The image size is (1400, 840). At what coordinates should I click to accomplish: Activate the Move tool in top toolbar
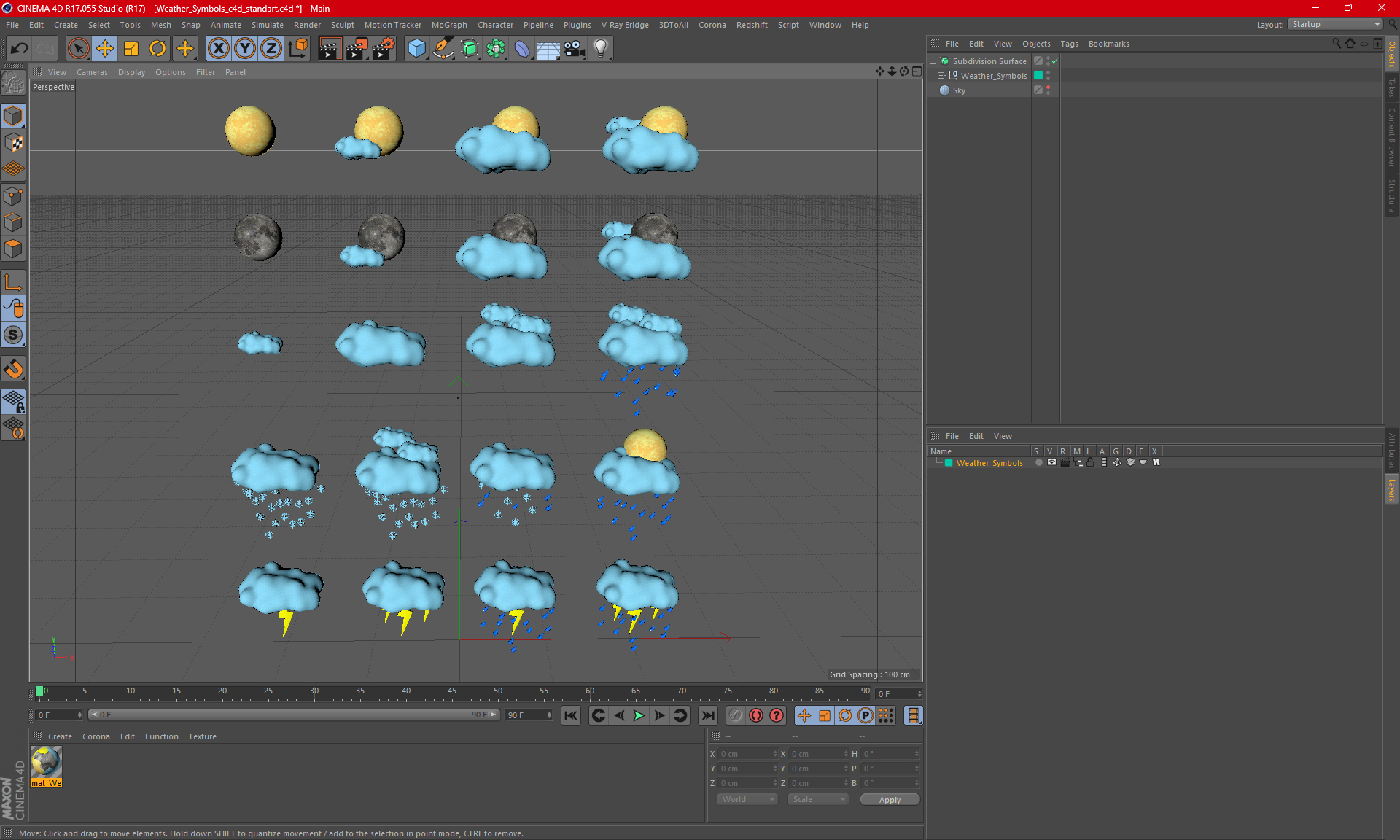(x=105, y=48)
